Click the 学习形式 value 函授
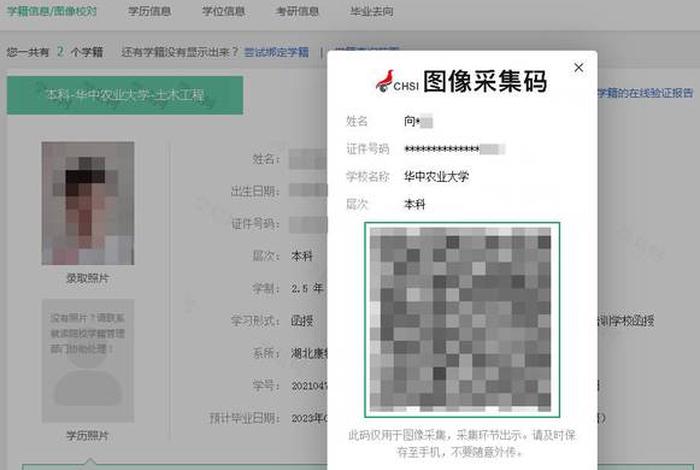700x470 pixels. click(302, 320)
